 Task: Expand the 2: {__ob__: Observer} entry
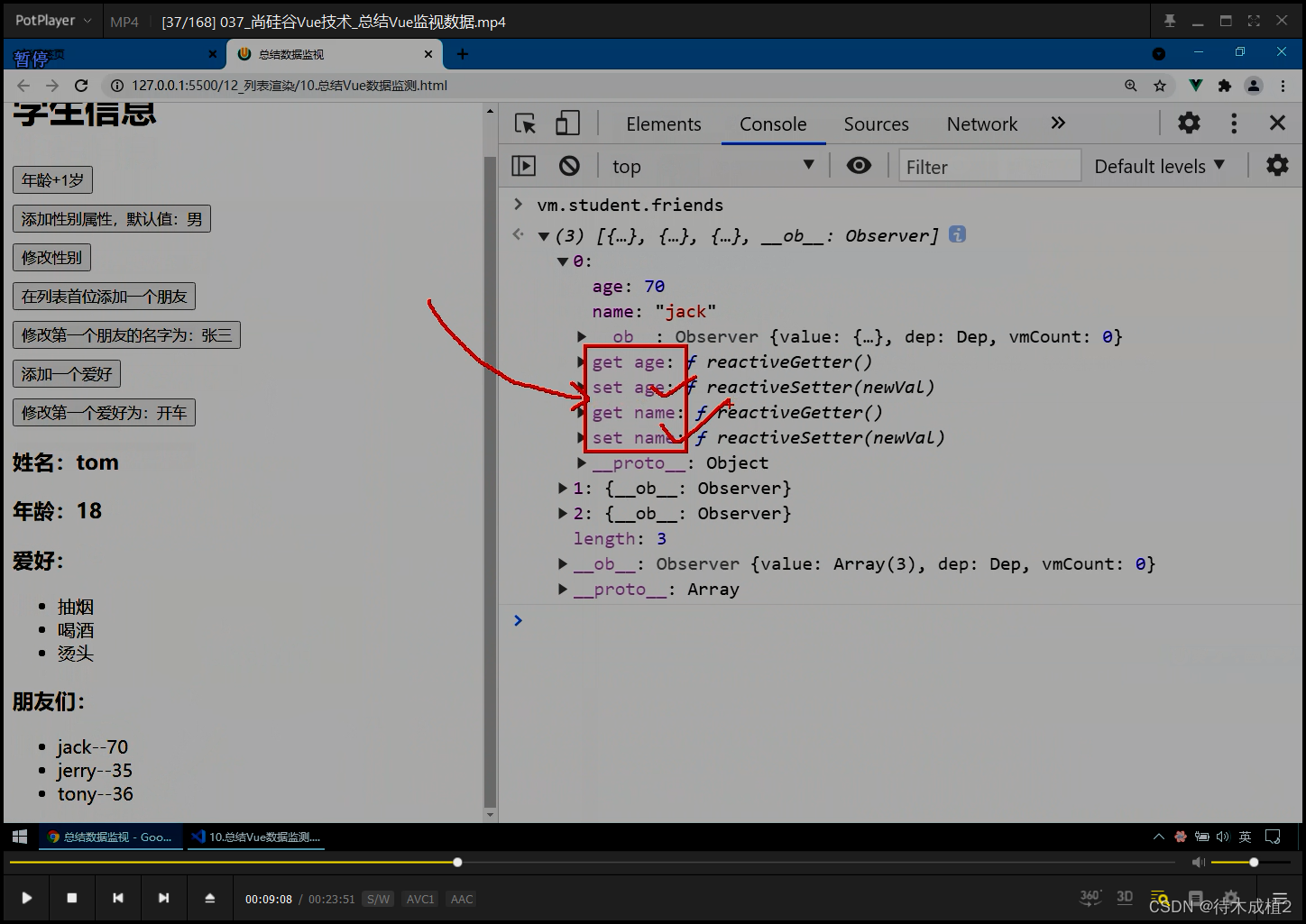point(563,514)
